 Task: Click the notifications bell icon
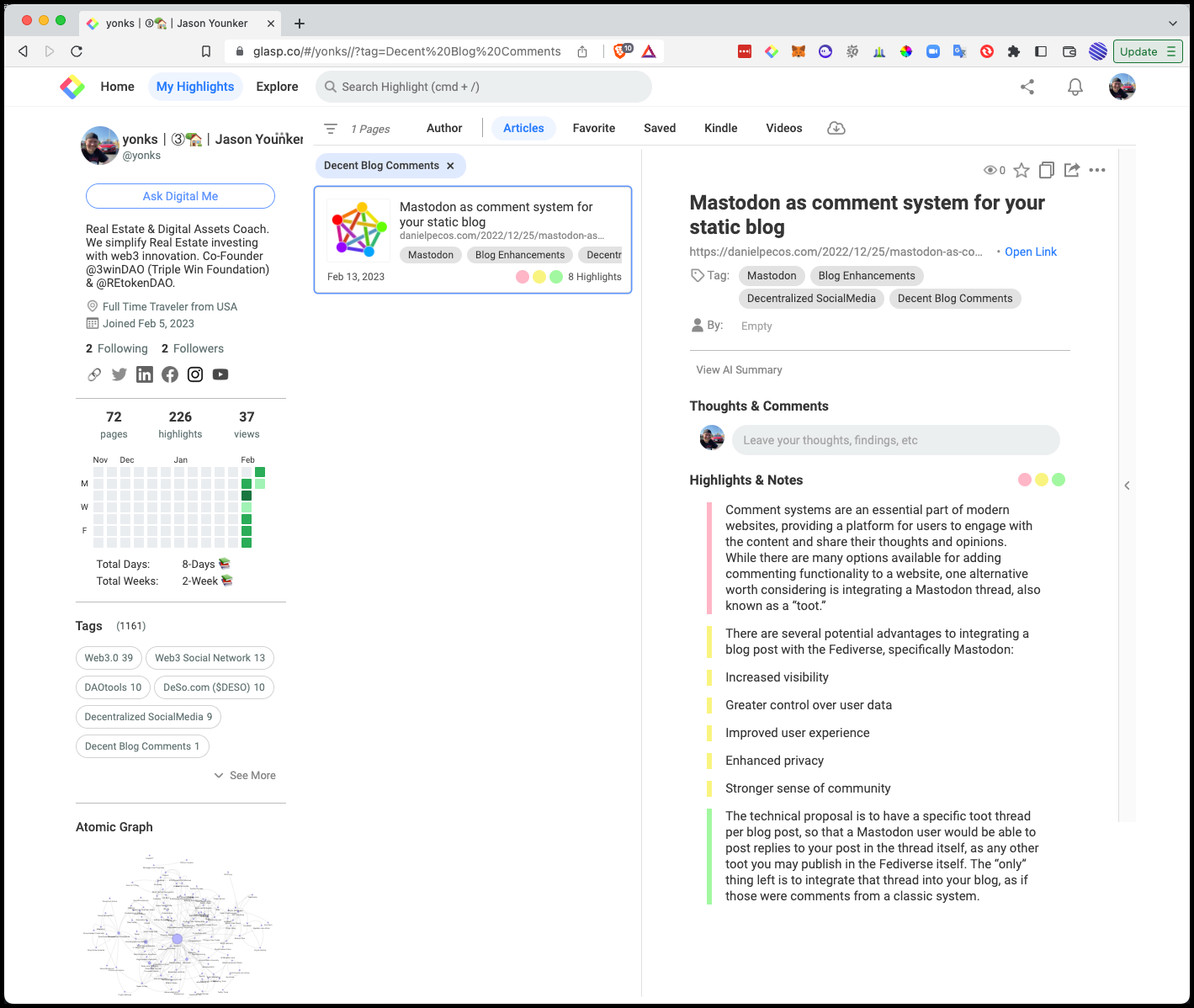coord(1075,88)
